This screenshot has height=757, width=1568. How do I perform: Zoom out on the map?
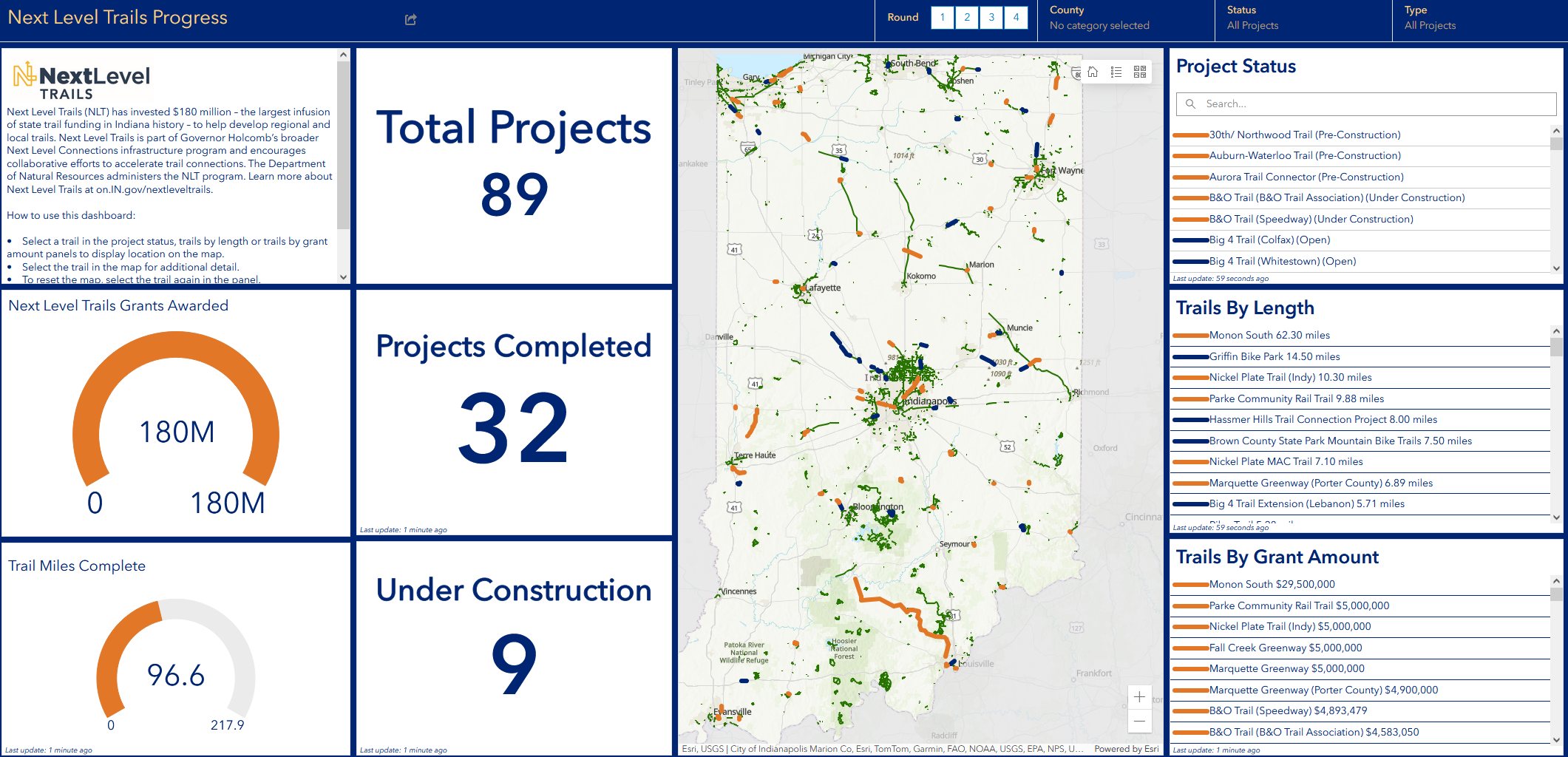point(1139,721)
